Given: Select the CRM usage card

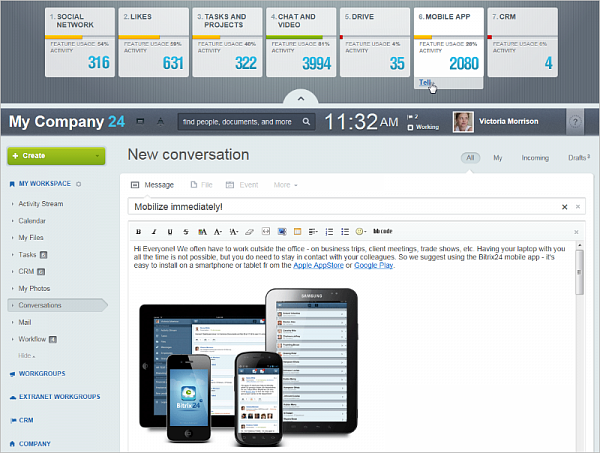Looking at the screenshot, I should tap(523, 42).
